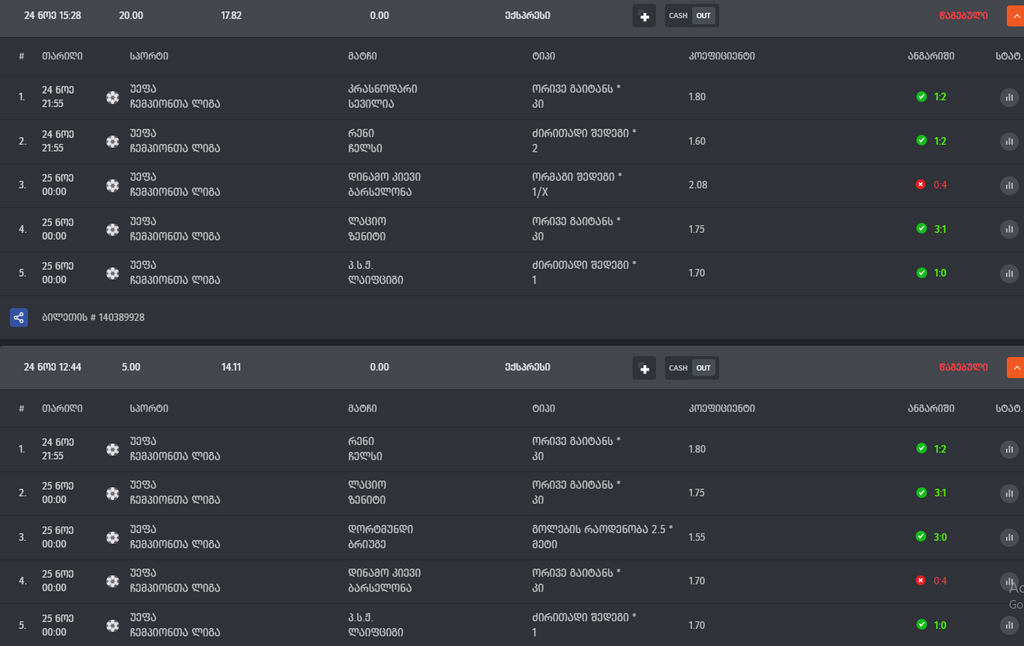Show stats for Dynamo Kyiv–Barcelona in 15:28 ticket

(1009, 185)
